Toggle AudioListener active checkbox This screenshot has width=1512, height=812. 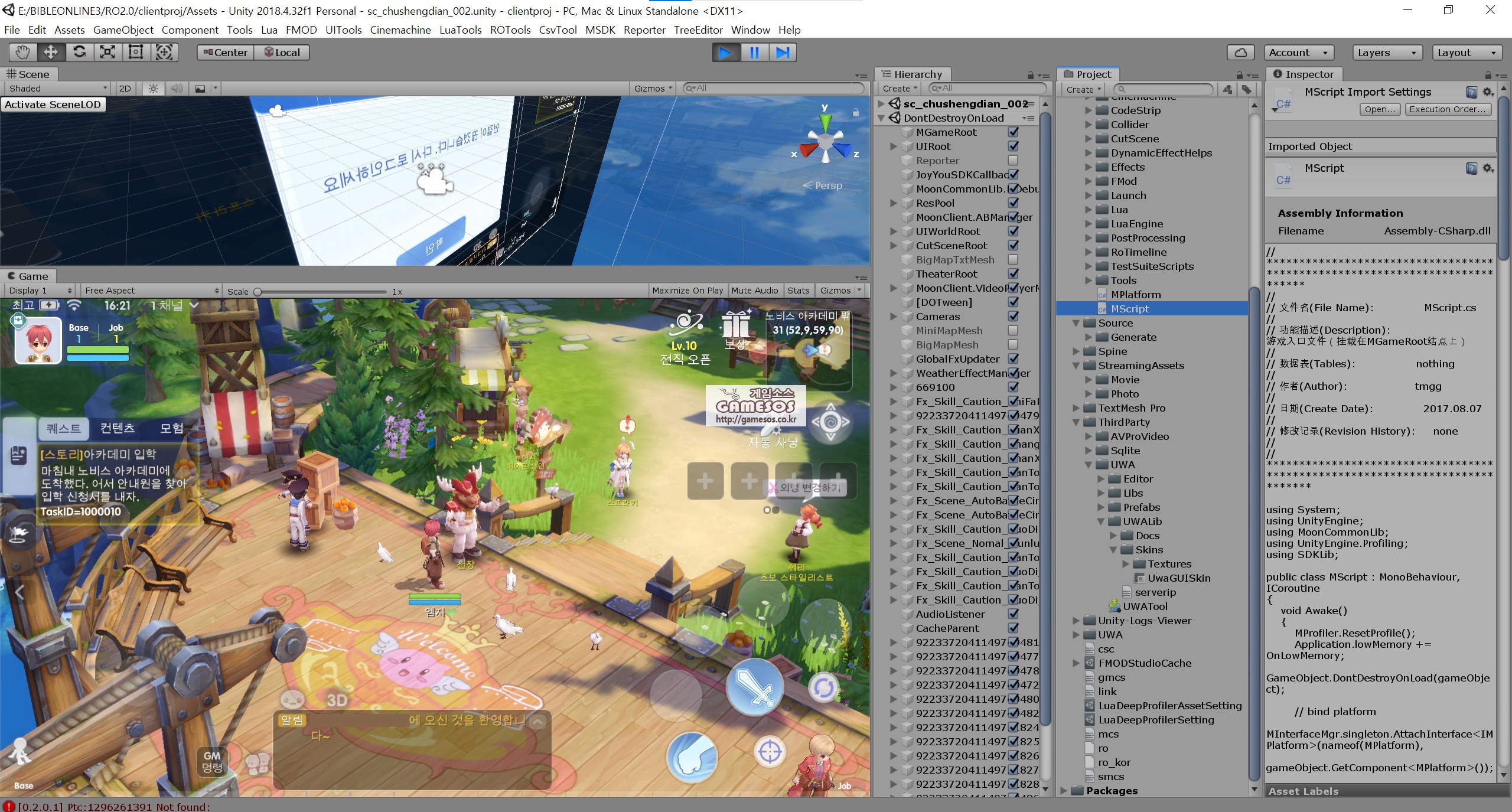pos(1014,614)
